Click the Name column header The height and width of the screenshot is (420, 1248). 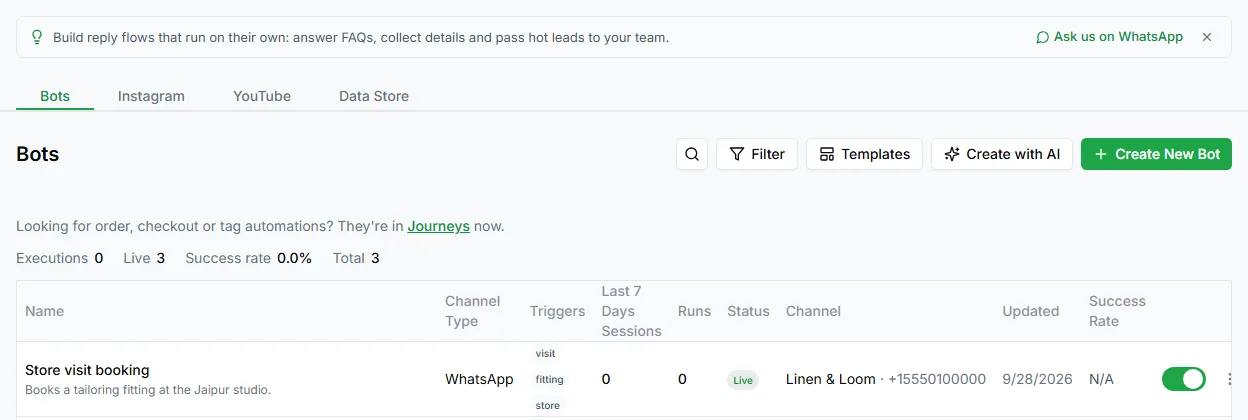click(44, 311)
